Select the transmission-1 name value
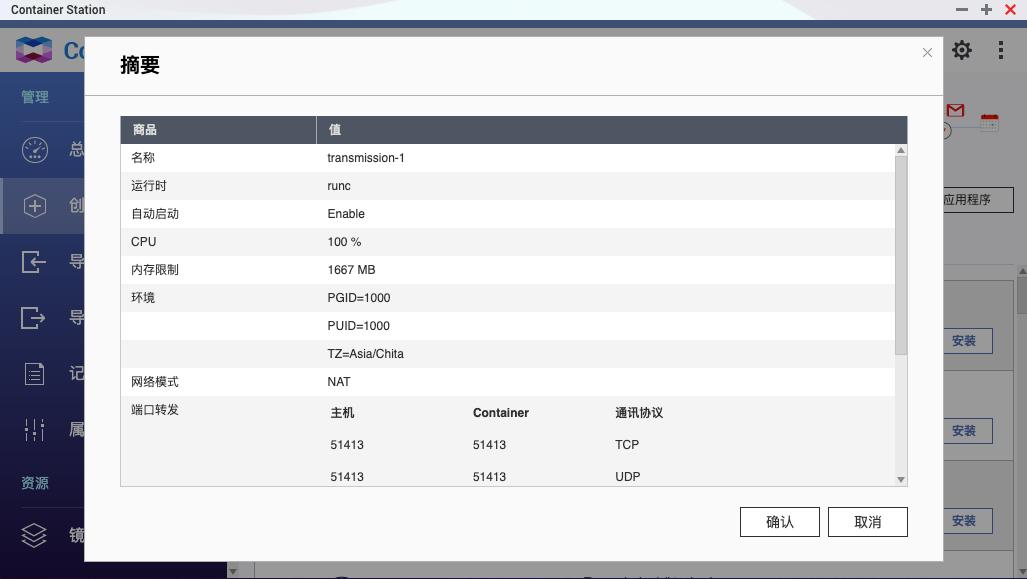1027x579 pixels. [x=365, y=158]
